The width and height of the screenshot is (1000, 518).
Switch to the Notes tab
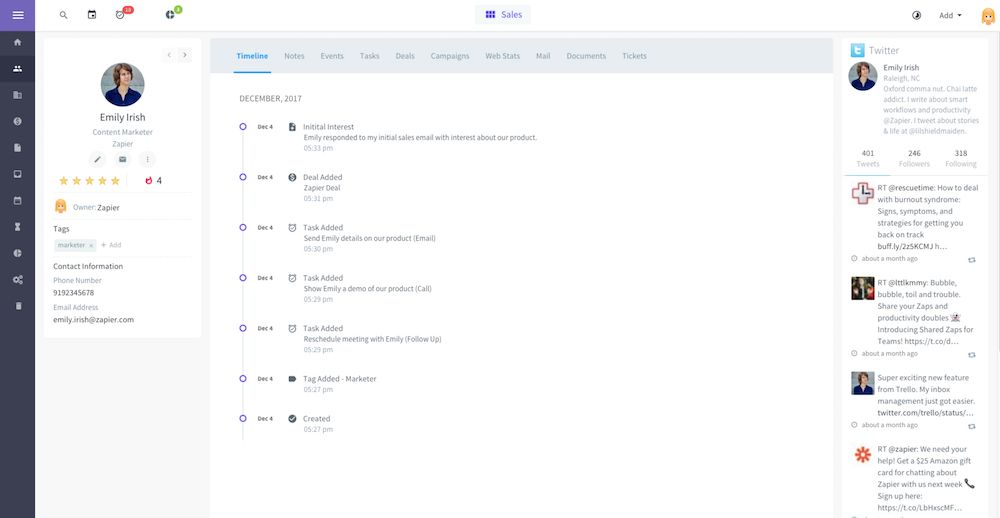pyautogui.click(x=294, y=56)
